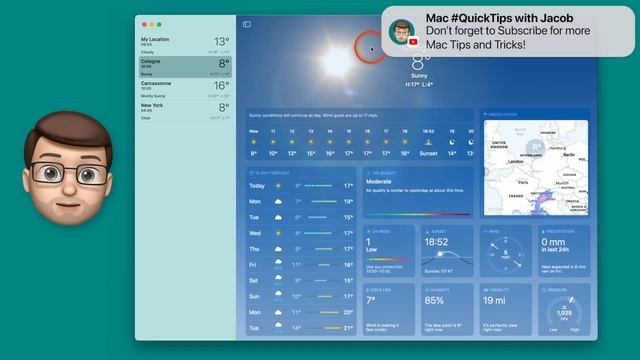Click the Fri row label in forecast
Screen dimensions: 640x360
pyautogui.click(x=253, y=265)
